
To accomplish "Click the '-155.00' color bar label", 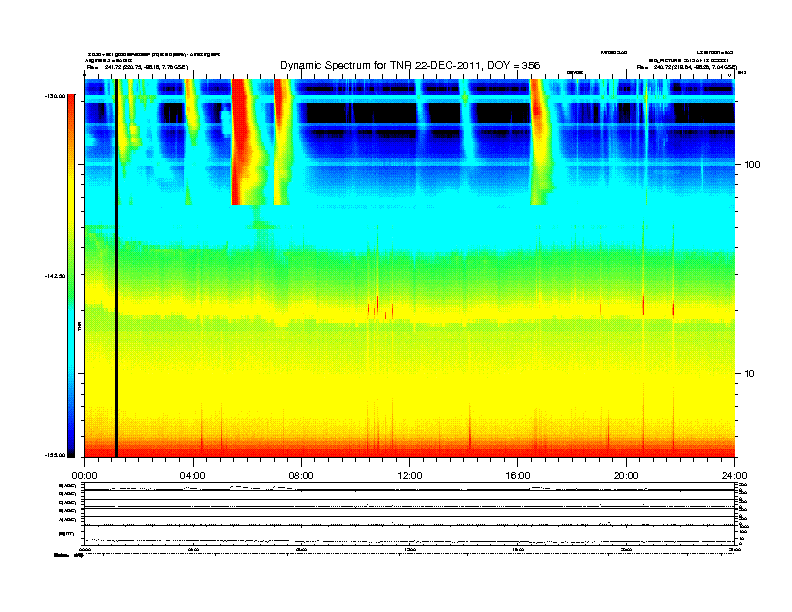I will 56,455.
